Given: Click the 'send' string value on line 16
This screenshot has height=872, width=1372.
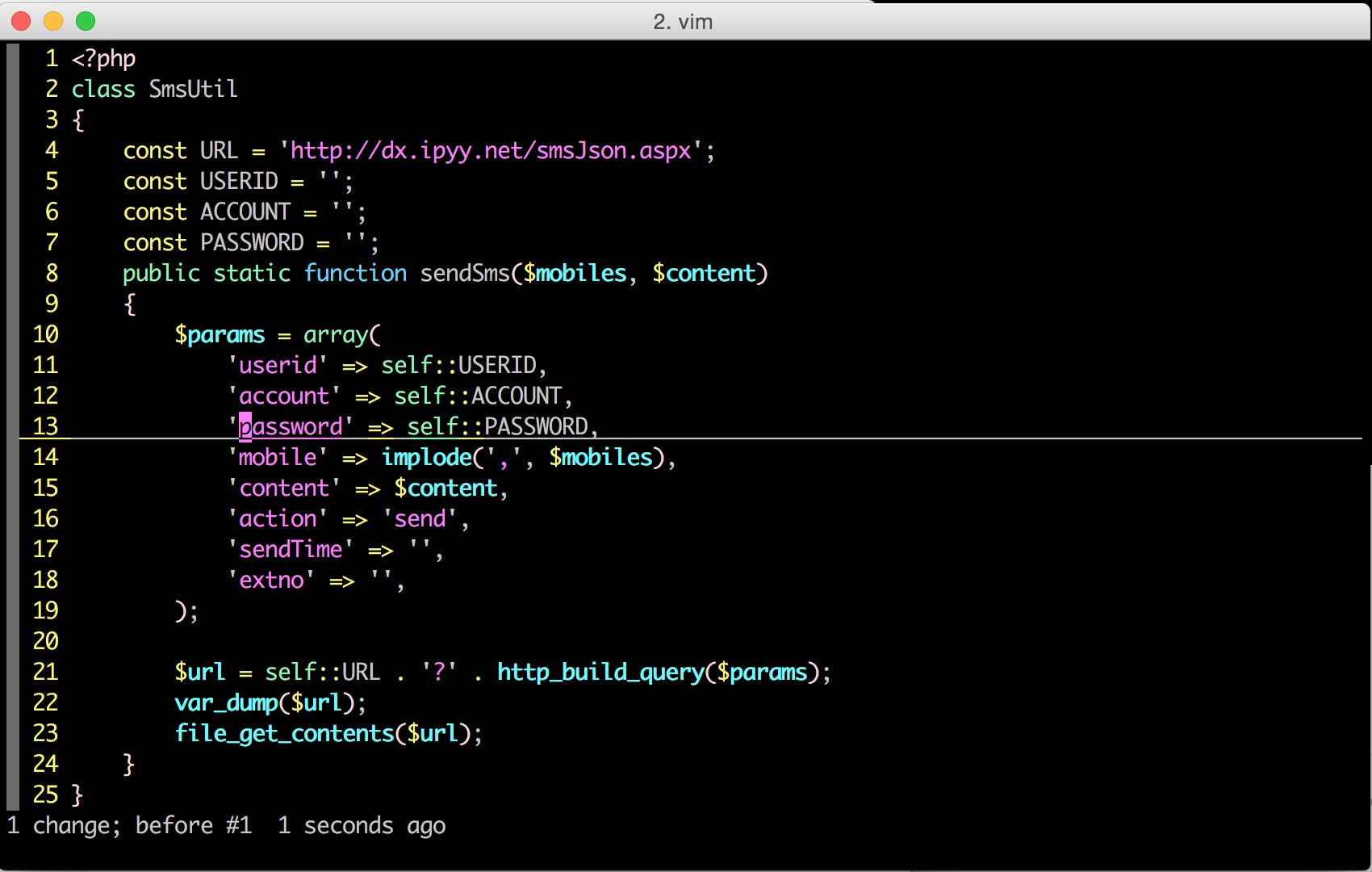Looking at the screenshot, I should pos(420,519).
